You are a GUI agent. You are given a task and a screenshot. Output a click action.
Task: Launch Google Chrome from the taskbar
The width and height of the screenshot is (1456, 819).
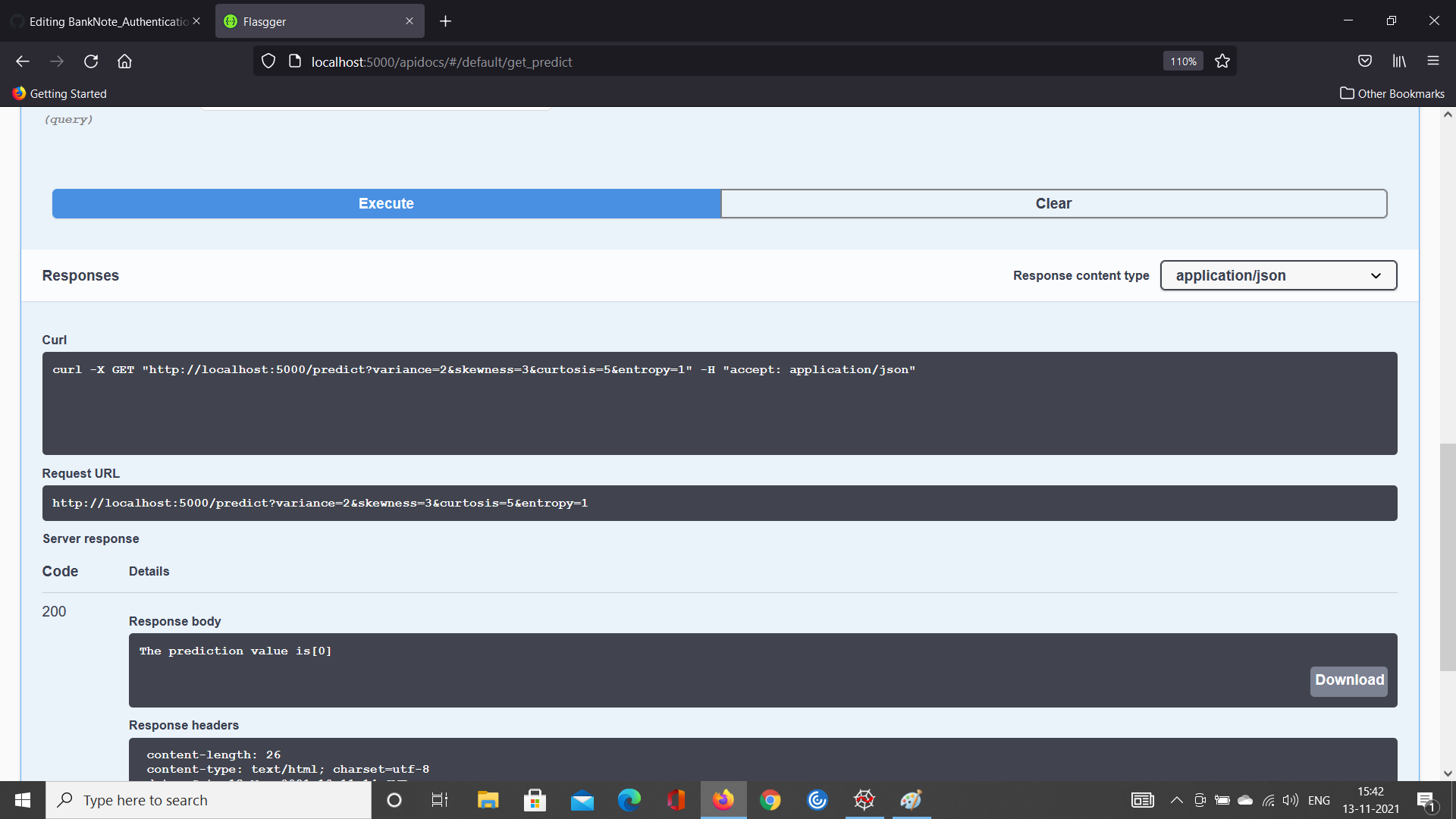[771, 800]
